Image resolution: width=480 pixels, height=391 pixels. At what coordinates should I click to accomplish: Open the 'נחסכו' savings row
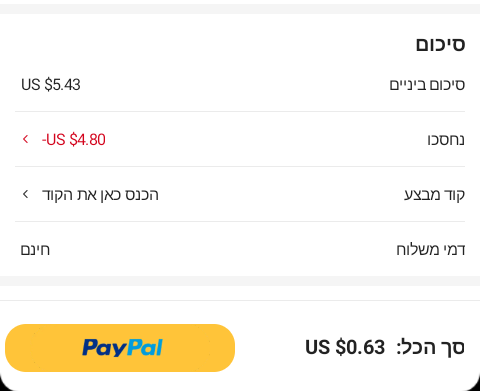coord(240,139)
